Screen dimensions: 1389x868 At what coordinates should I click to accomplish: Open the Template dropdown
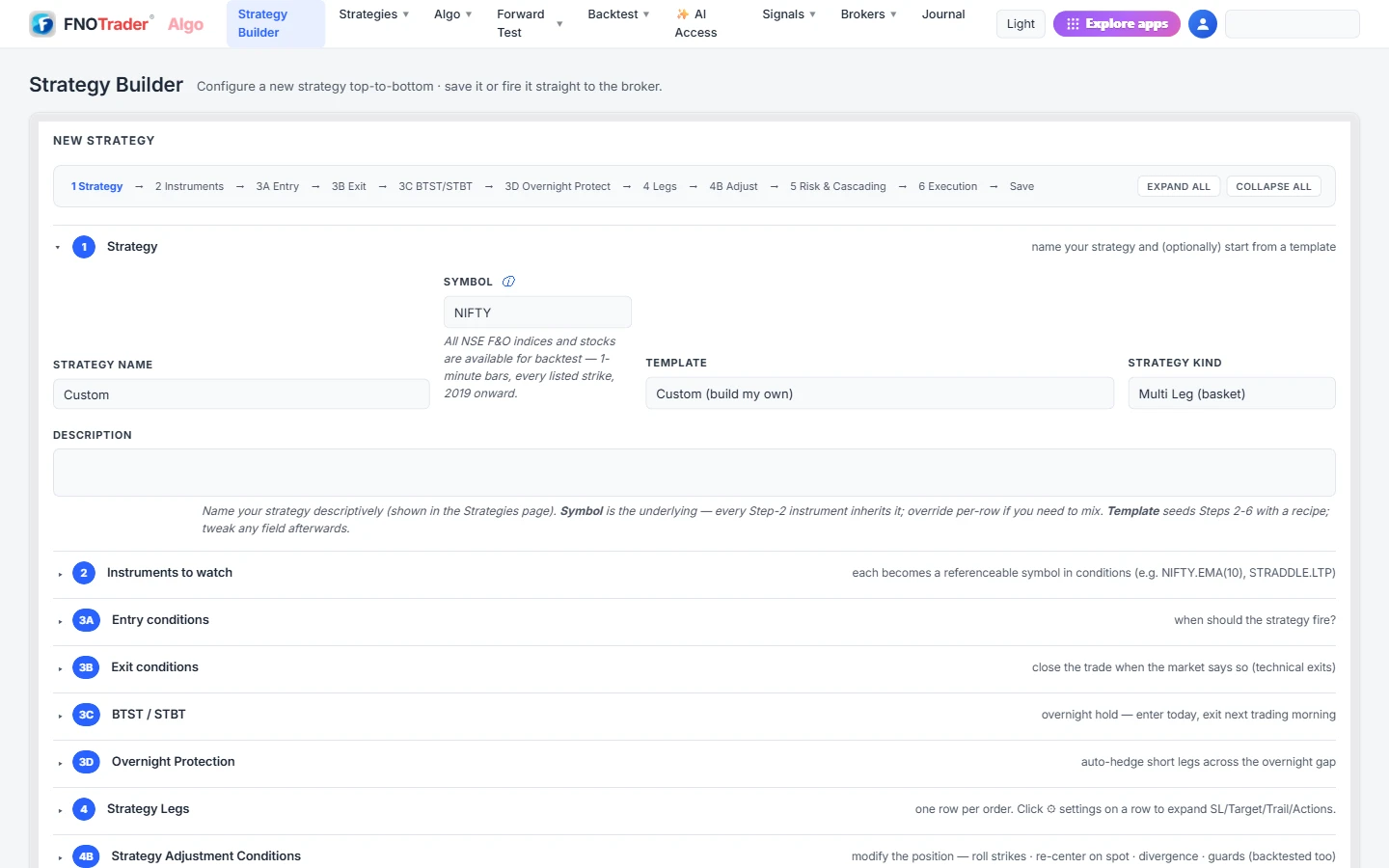pos(880,393)
